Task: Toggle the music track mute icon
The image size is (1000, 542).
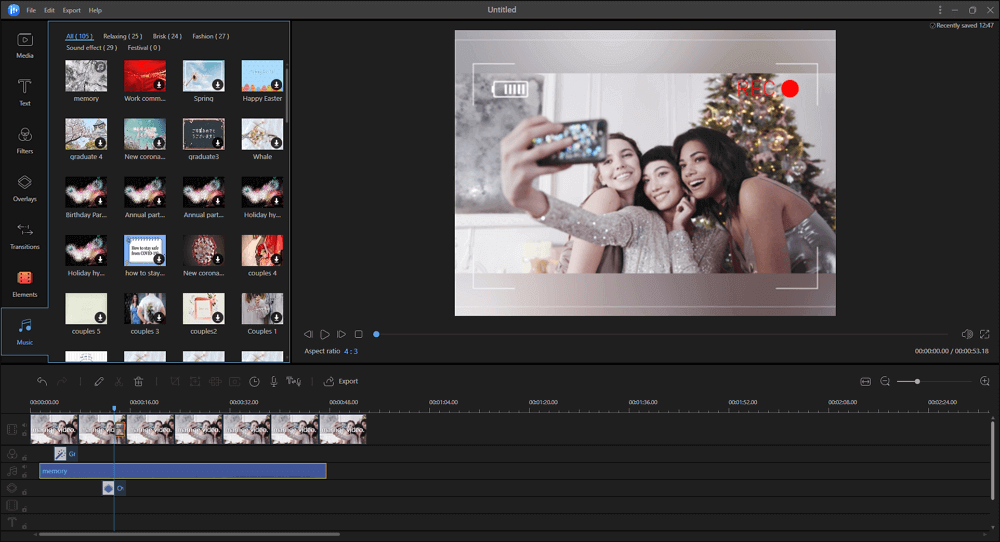Action: pos(24,467)
